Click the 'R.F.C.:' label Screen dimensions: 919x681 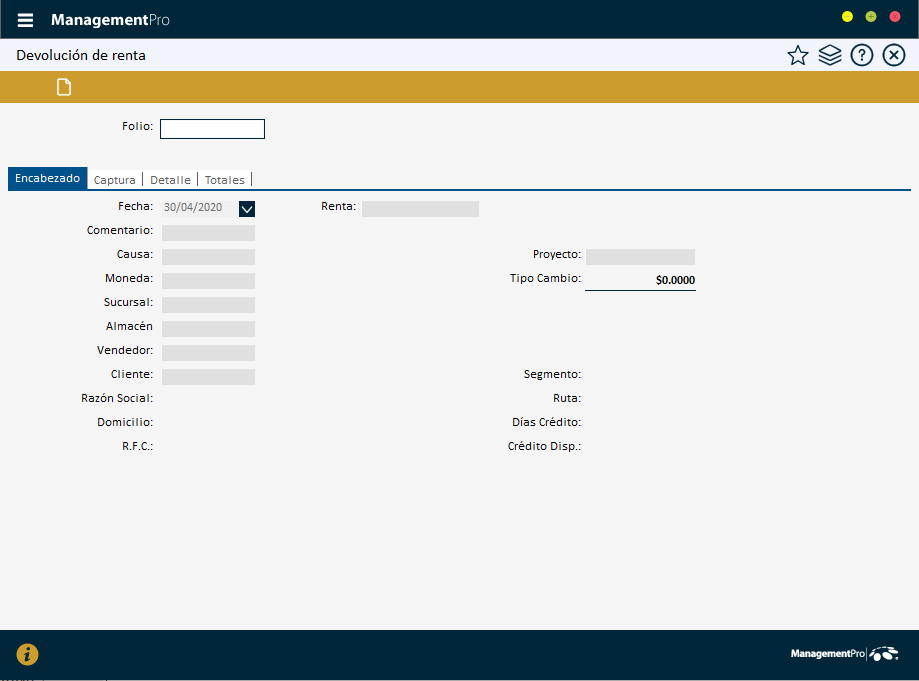click(x=138, y=446)
